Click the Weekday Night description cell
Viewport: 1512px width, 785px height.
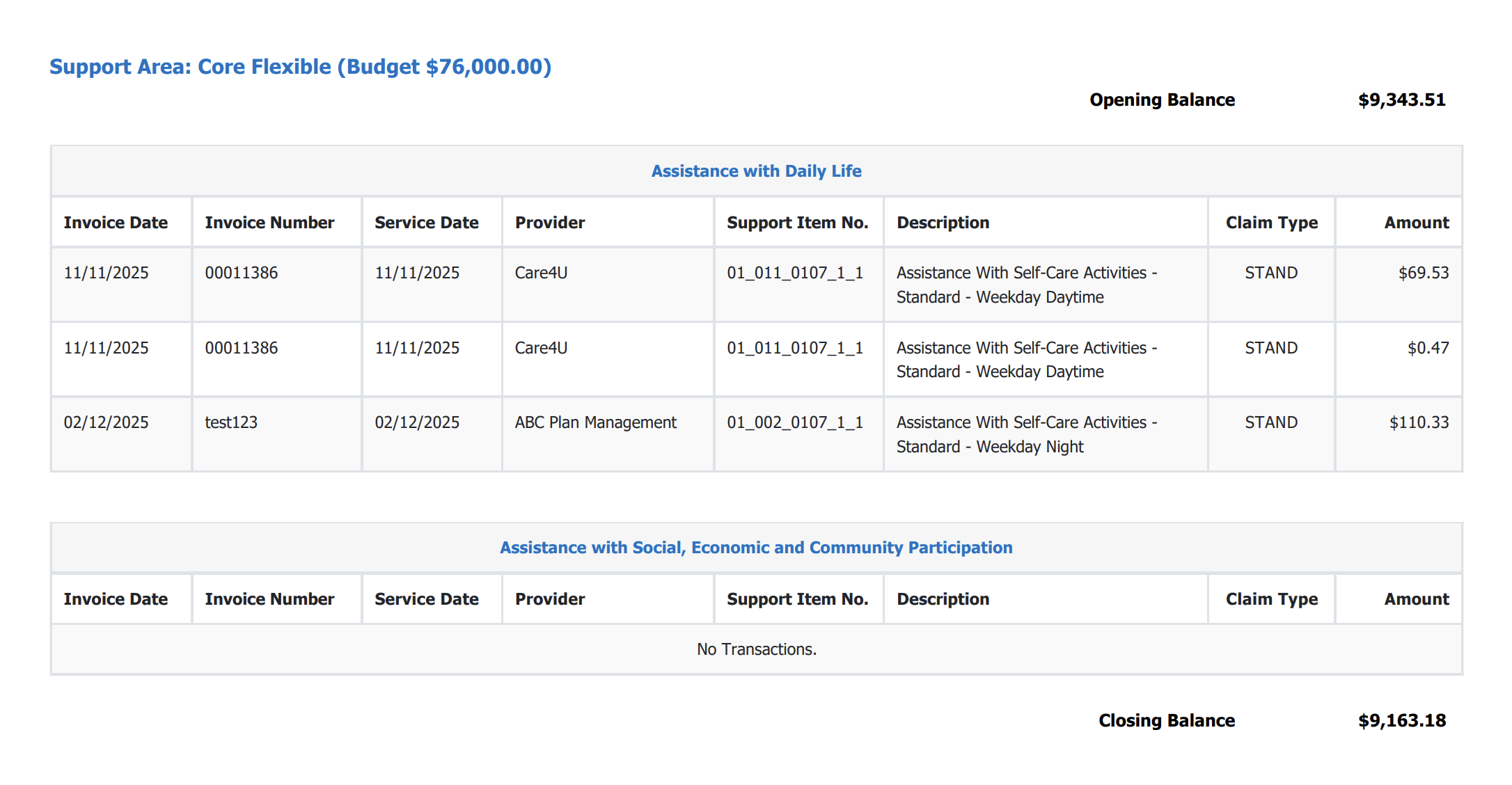pyautogui.click(x=1026, y=434)
